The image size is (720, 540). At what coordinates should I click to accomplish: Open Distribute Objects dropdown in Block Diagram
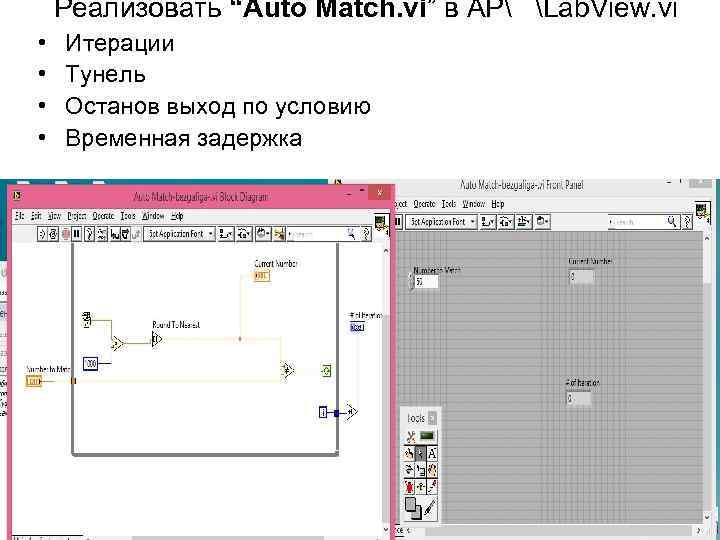(x=243, y=234)
